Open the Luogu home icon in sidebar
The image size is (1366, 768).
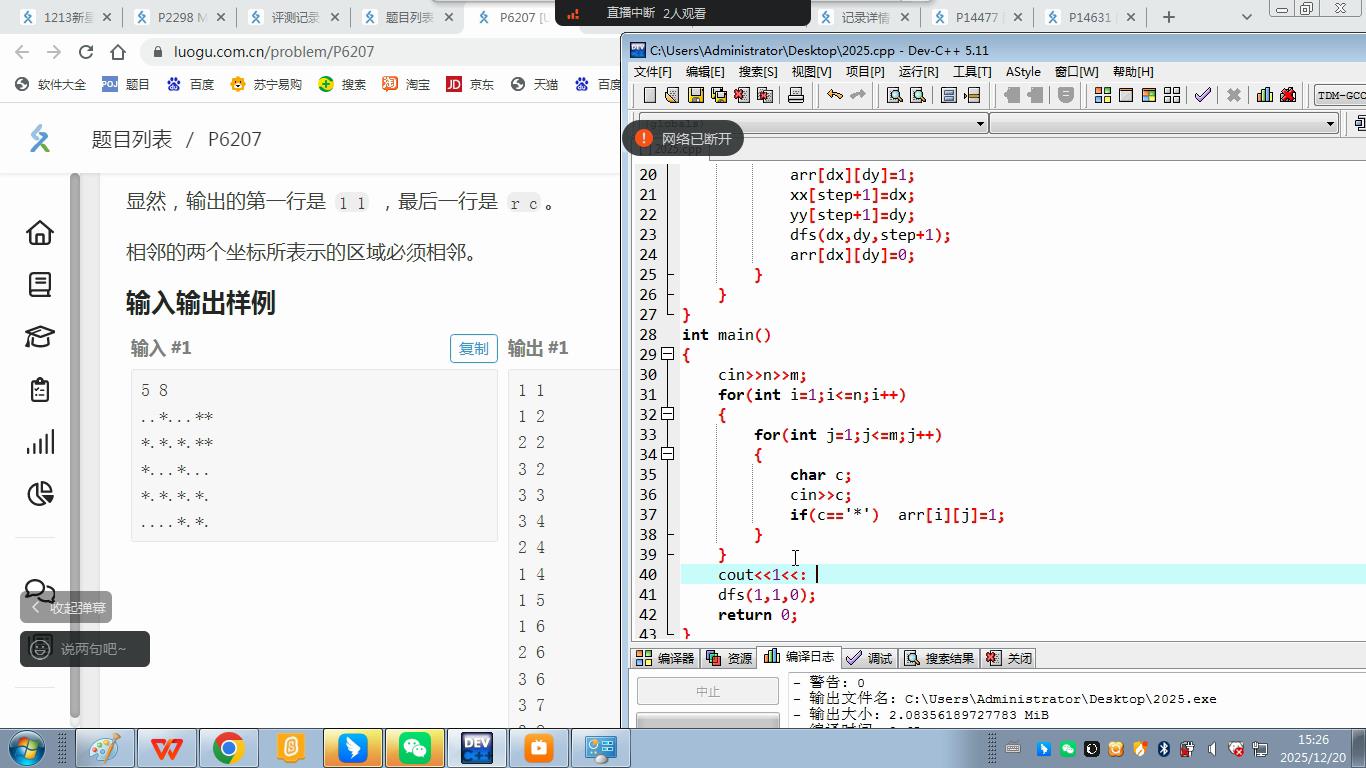[x=40, y=232]
